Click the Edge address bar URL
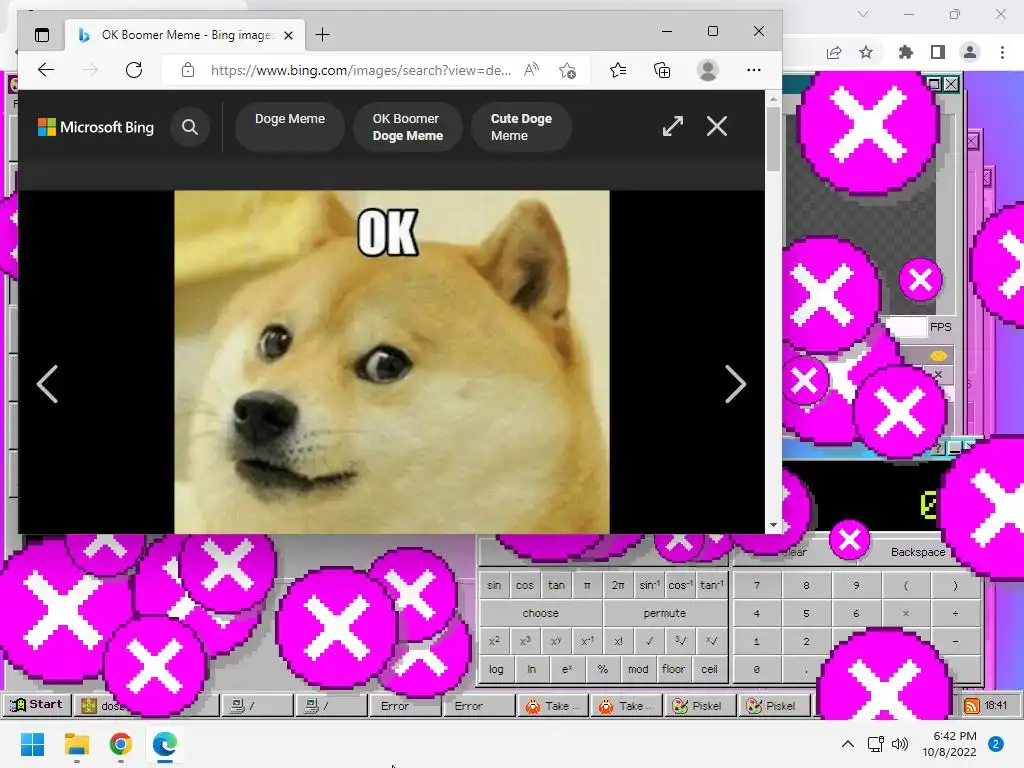Image resolution: width=1024 pixels, height=768 pixels. tap(360, 70)
